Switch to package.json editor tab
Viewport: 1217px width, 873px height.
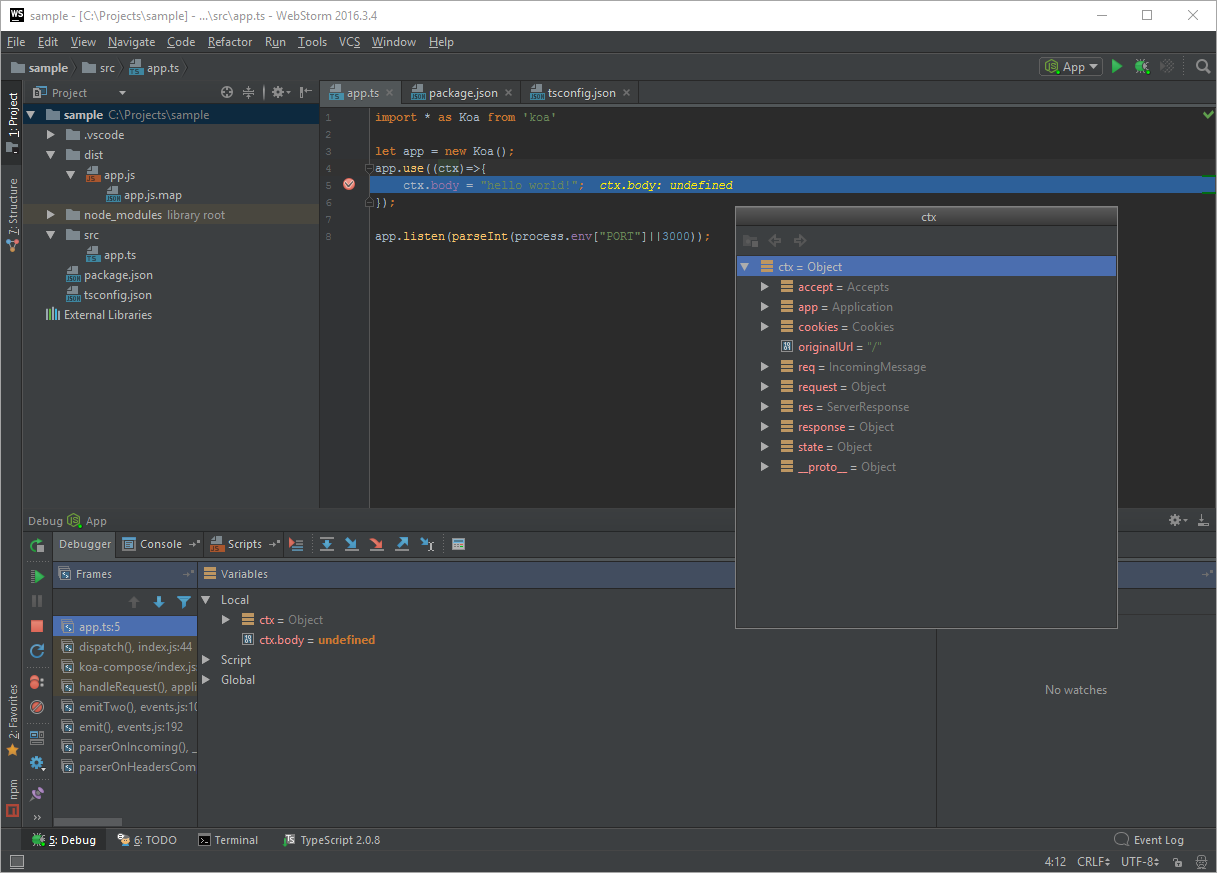click(463, 93)
